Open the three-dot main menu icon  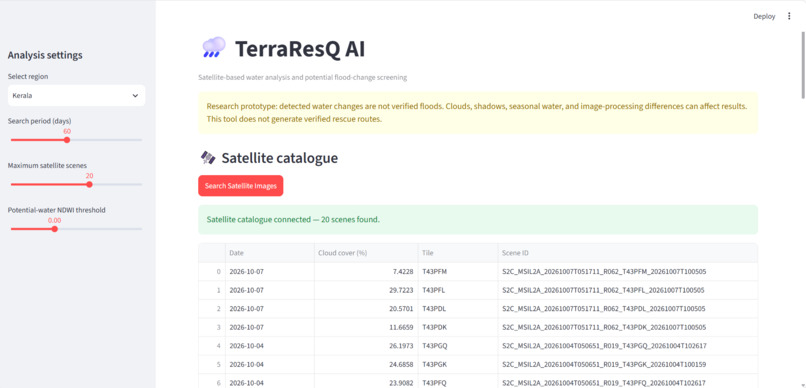click(789, 16)
